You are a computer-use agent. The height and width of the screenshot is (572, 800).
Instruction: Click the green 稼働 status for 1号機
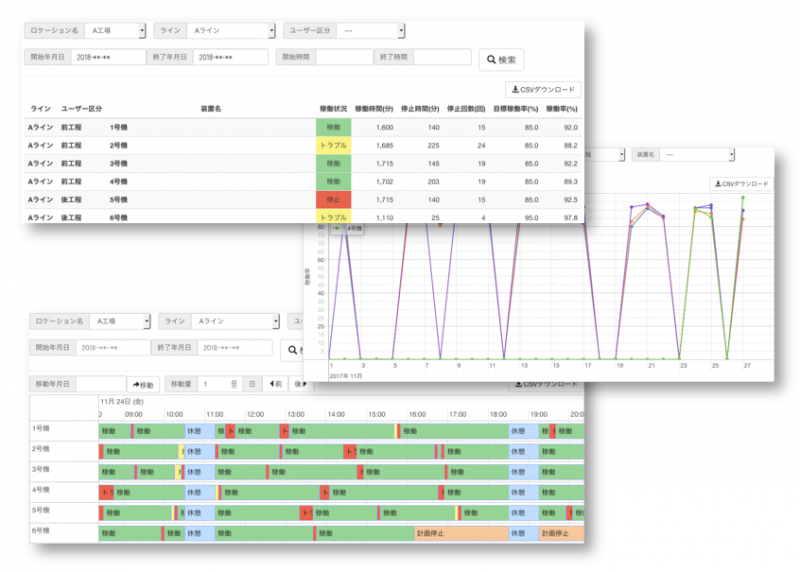(333, 127)
